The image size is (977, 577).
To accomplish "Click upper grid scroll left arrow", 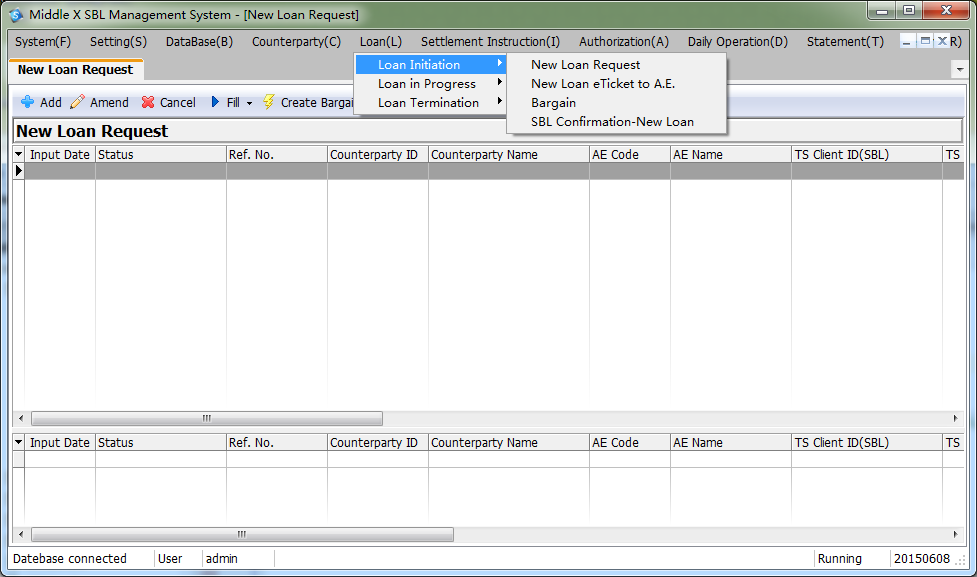I will point(21,418).
